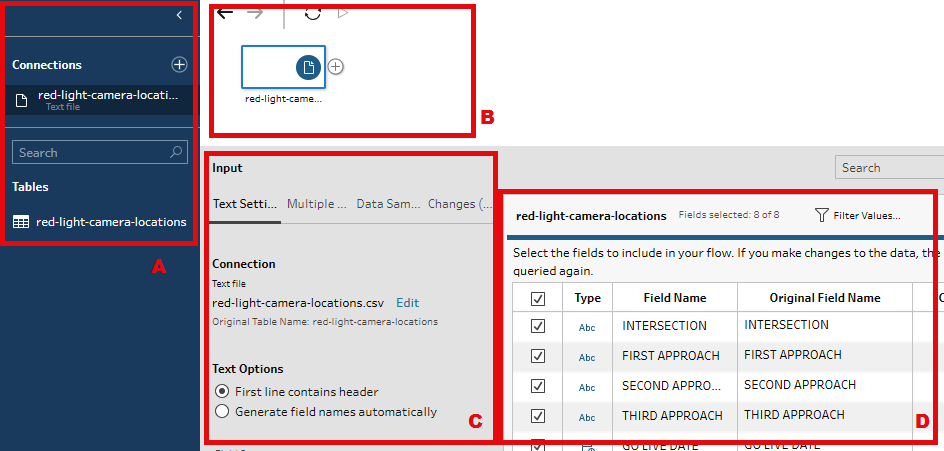The height and width of the screenshot is (451, 944).
Task: Click plus icon next to input step
Action: tap(336, 67)
